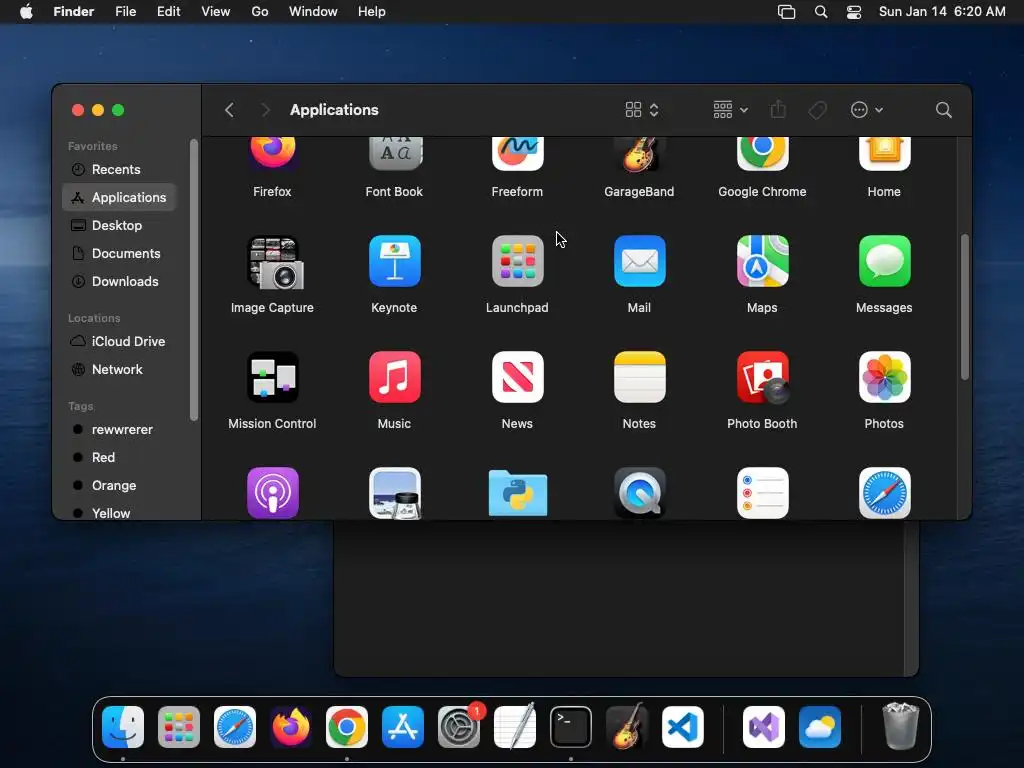Image resolution: width=1024 pixels, height=768 pixels.
Task: Open Visual Studio Code from the Dock
Action: (682, 727)
